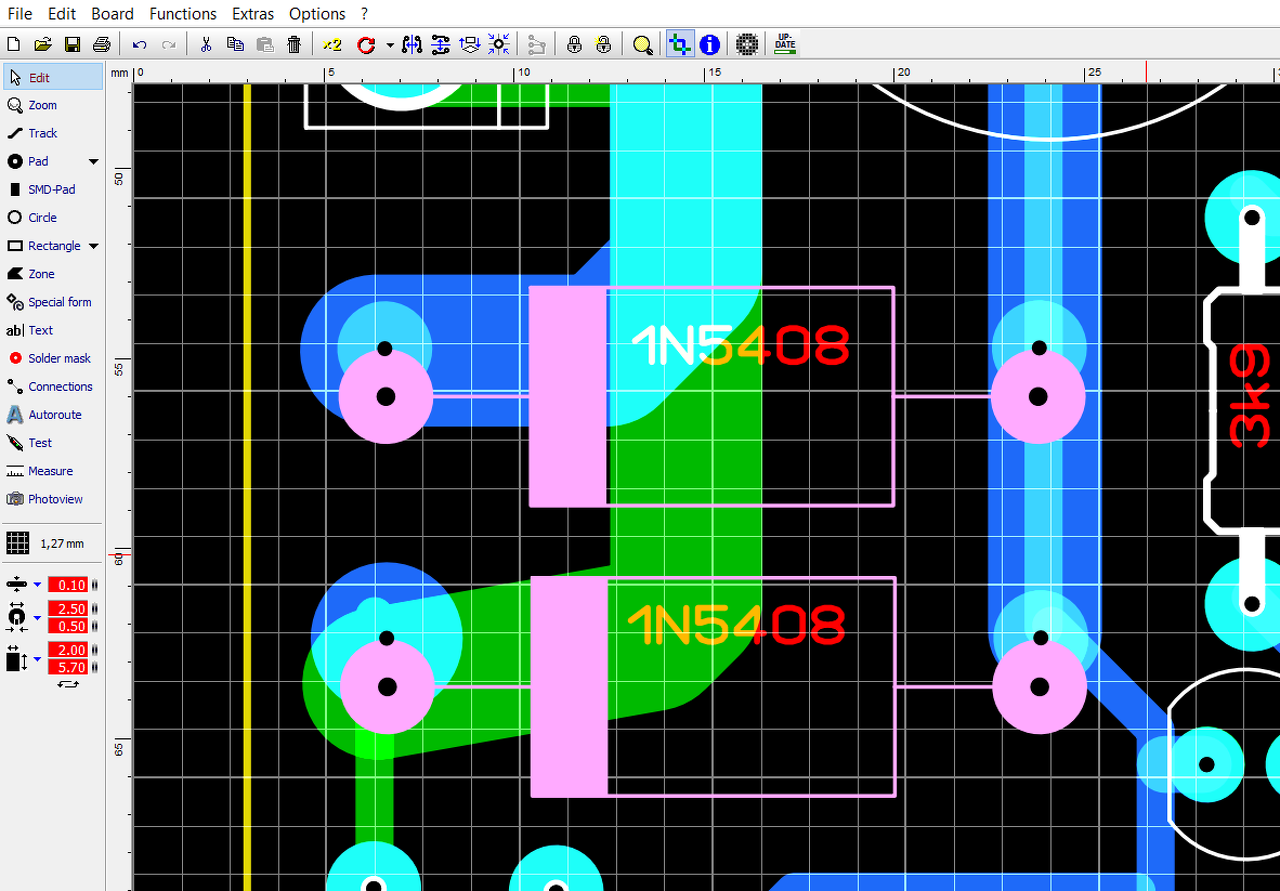Click the UPDATE toolbar button

785,44
